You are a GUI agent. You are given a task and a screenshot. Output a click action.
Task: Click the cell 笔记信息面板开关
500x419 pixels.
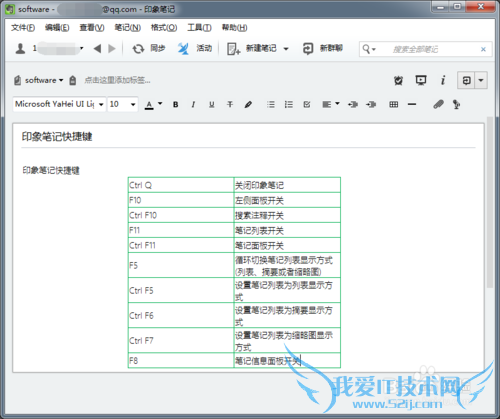[287, 360]
